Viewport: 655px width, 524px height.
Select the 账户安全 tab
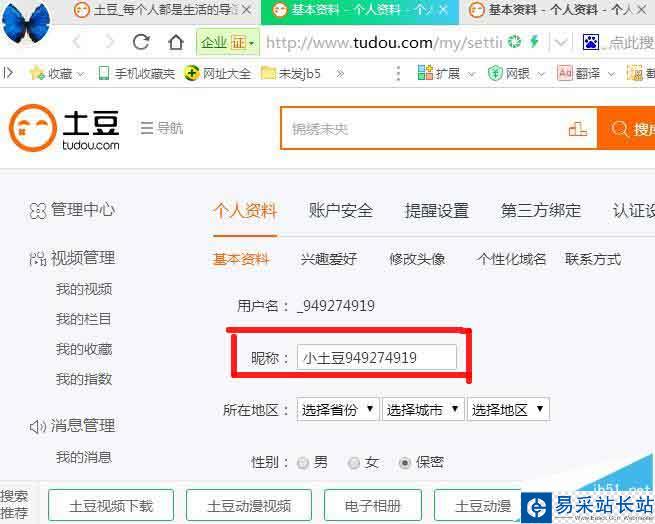(340, 210)
